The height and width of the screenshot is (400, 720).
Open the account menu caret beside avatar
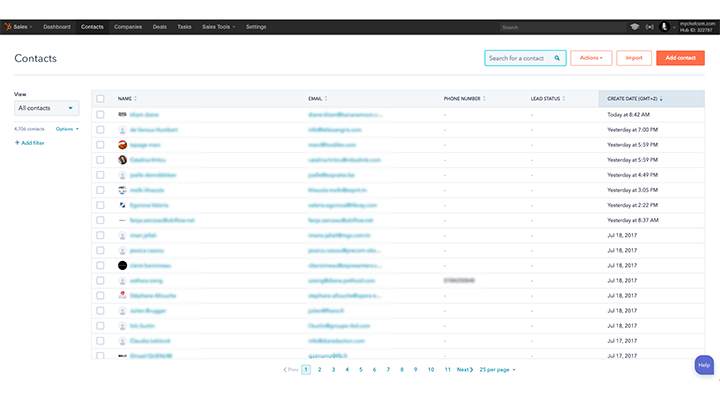tap(674, 27)
